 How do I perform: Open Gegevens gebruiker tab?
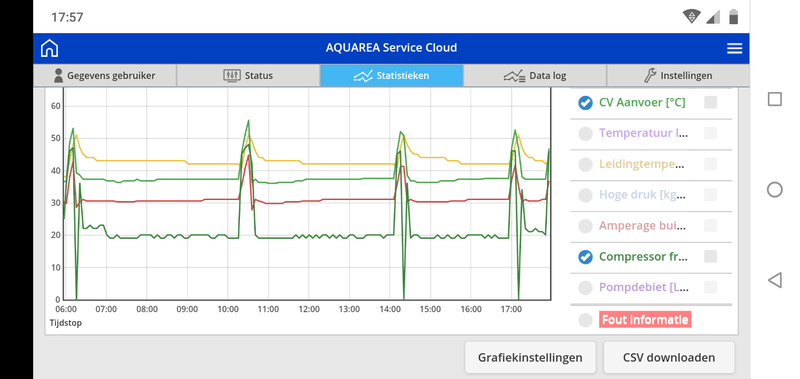tap(105, 75)
